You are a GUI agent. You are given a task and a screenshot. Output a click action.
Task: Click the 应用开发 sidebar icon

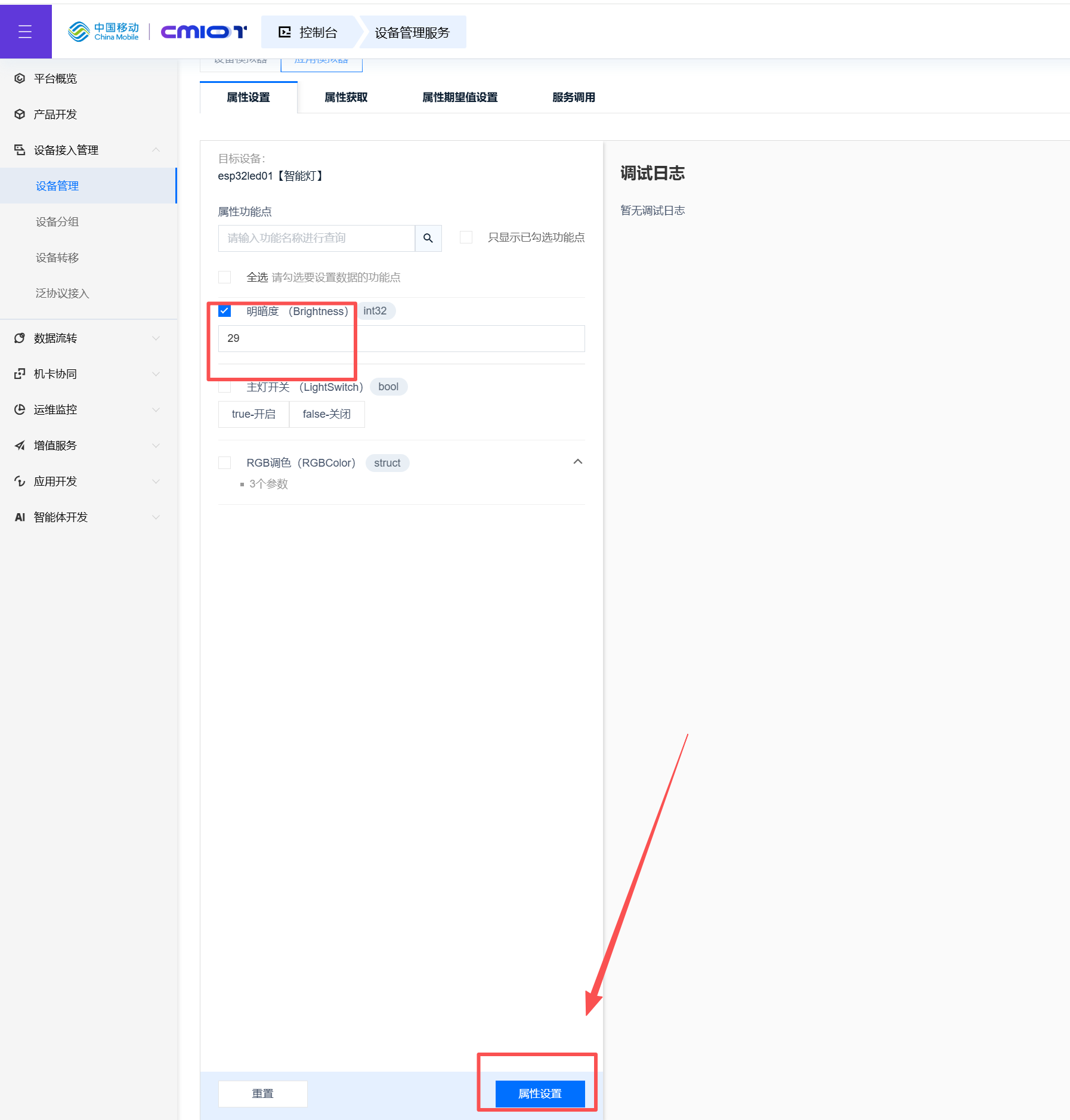[x=20, y=481]
